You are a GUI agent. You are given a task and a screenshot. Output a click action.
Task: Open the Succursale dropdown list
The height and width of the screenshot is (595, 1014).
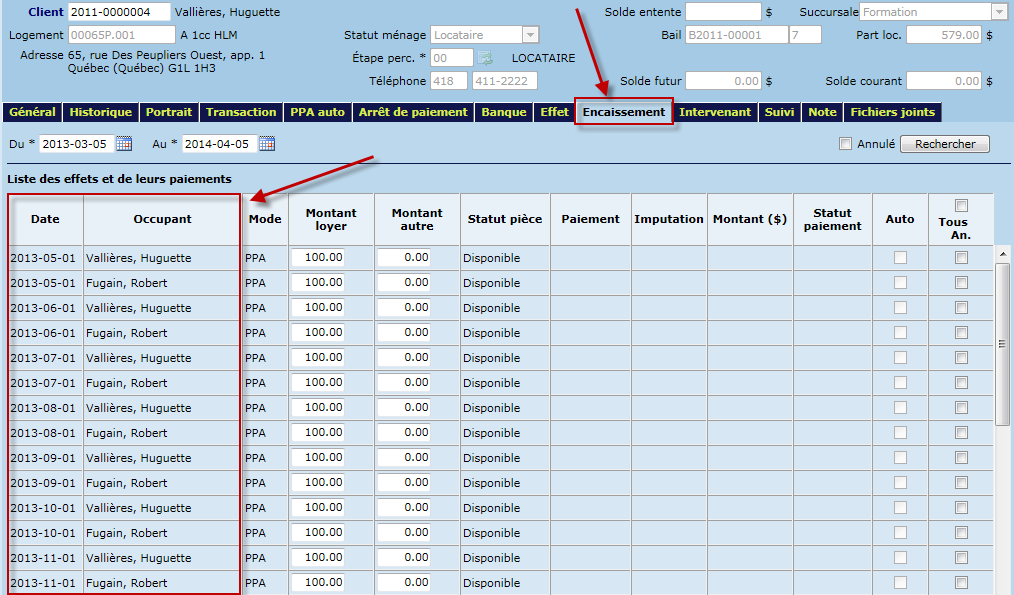coord(998,12)
